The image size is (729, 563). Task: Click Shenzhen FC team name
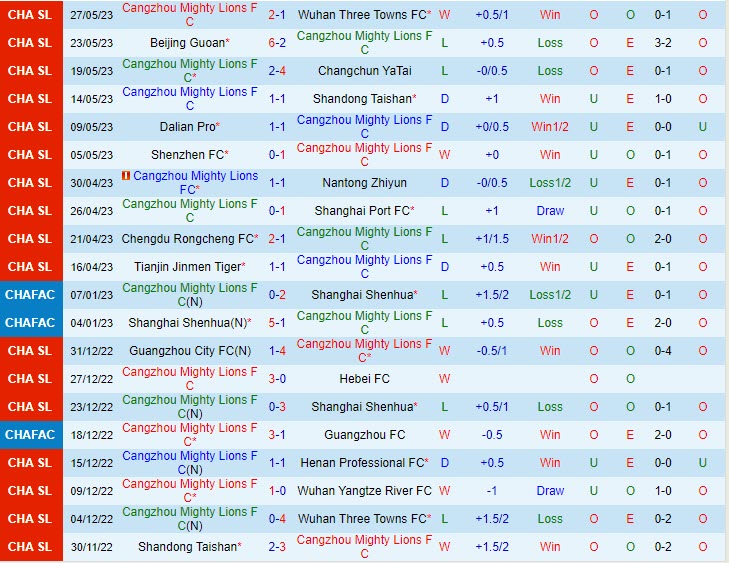187,154
